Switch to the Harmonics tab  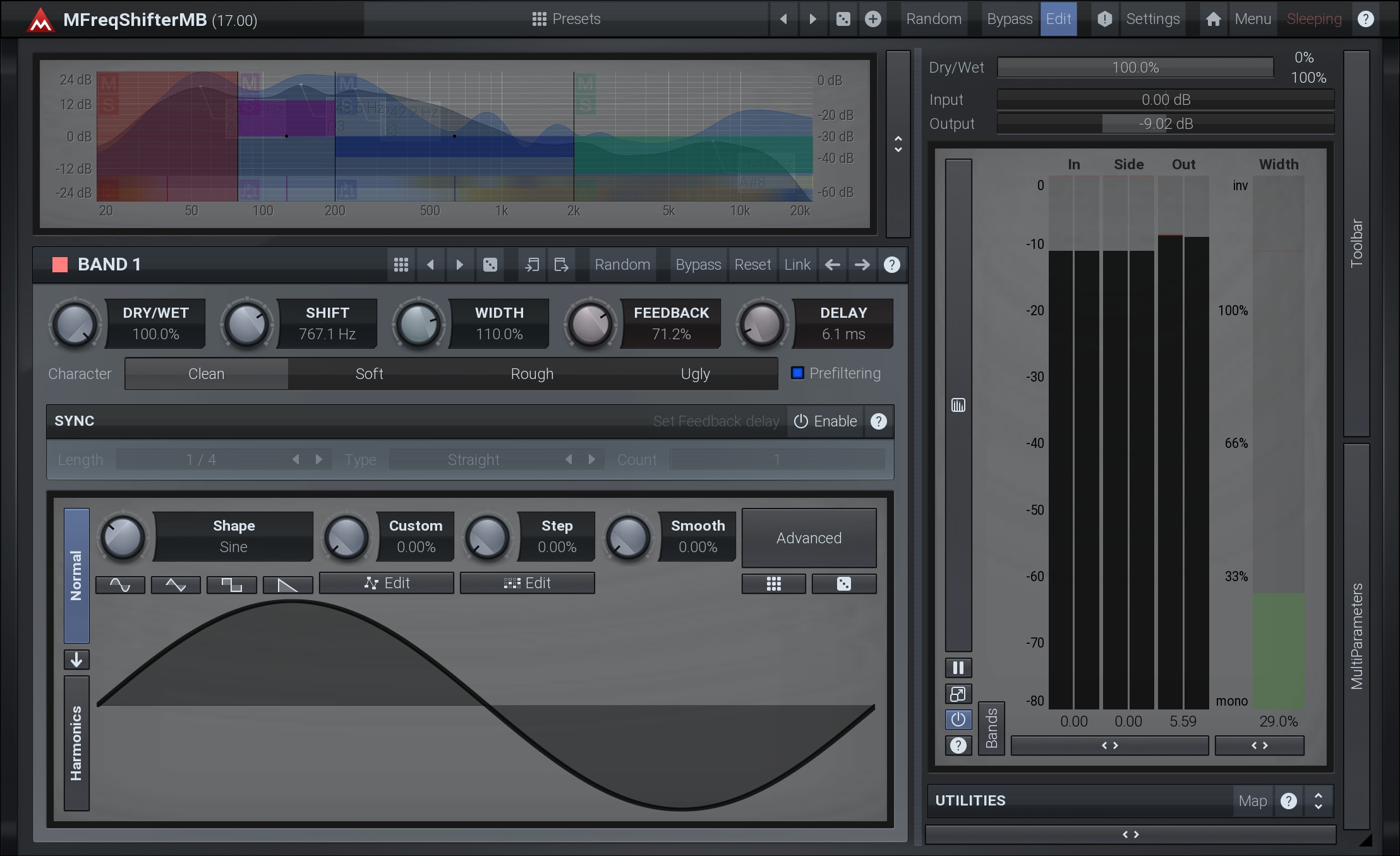pos(76,743)
